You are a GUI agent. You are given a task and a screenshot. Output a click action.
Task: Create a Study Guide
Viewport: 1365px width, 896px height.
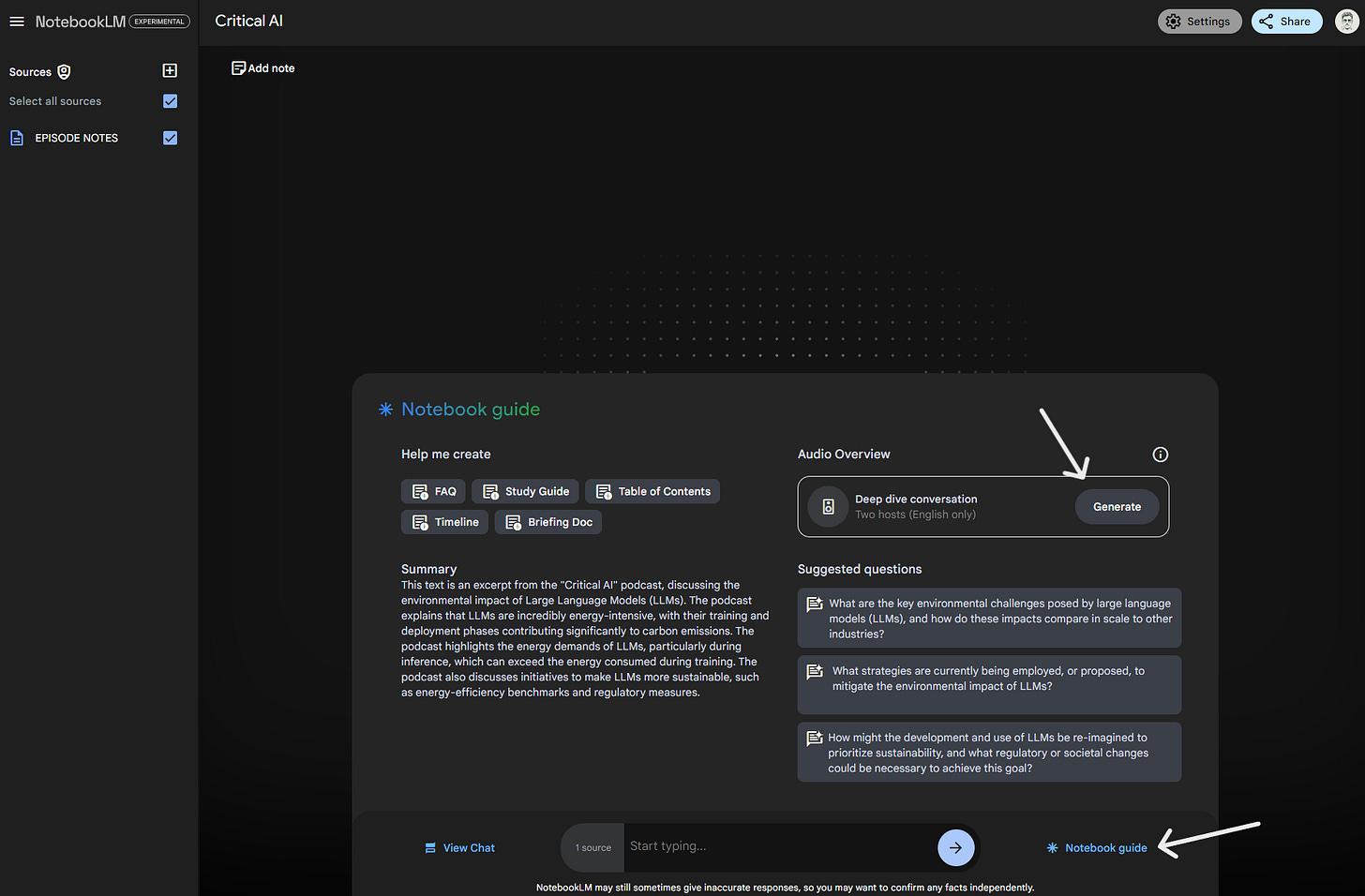525,491
